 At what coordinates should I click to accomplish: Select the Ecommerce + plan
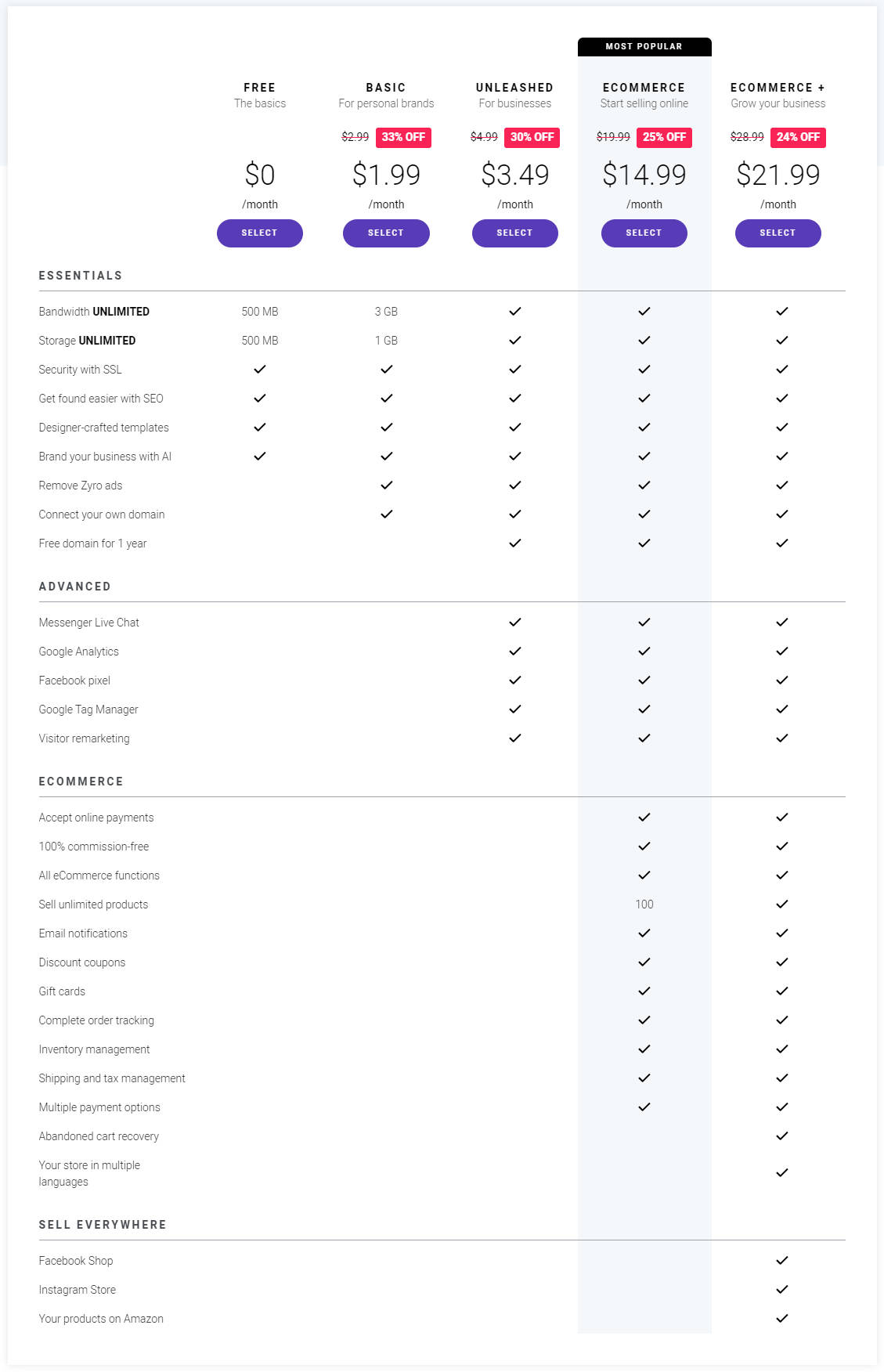778,233
